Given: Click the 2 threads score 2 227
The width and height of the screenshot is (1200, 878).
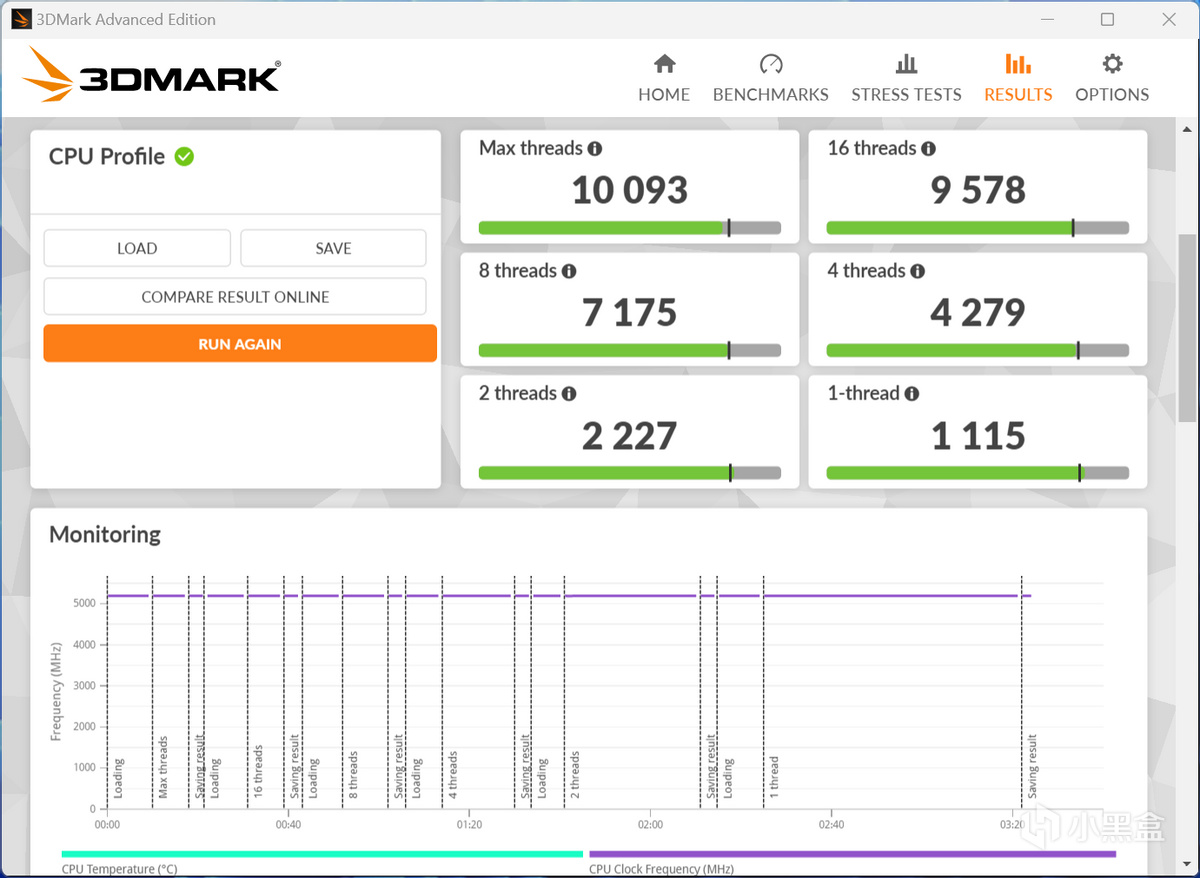Looking at the screenshot, I should coord(630,436).
